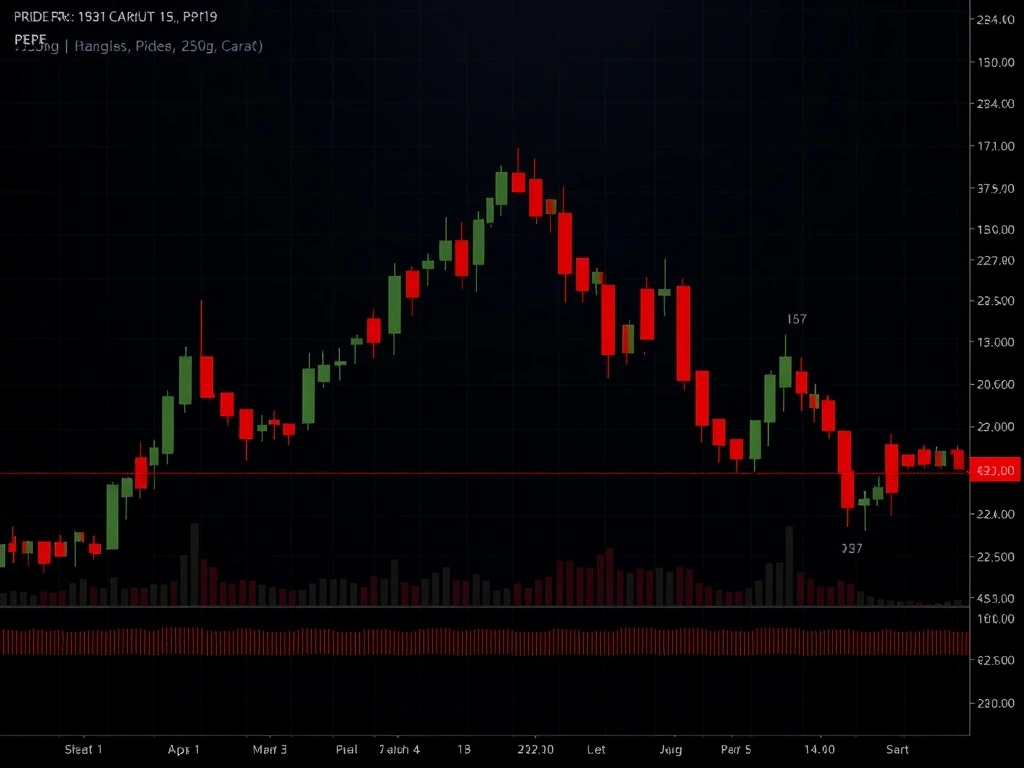The width and height of the screenshot is (1024, 768).
Task: Click the "227.00" price axis label
Action: [x=996, y=261]
